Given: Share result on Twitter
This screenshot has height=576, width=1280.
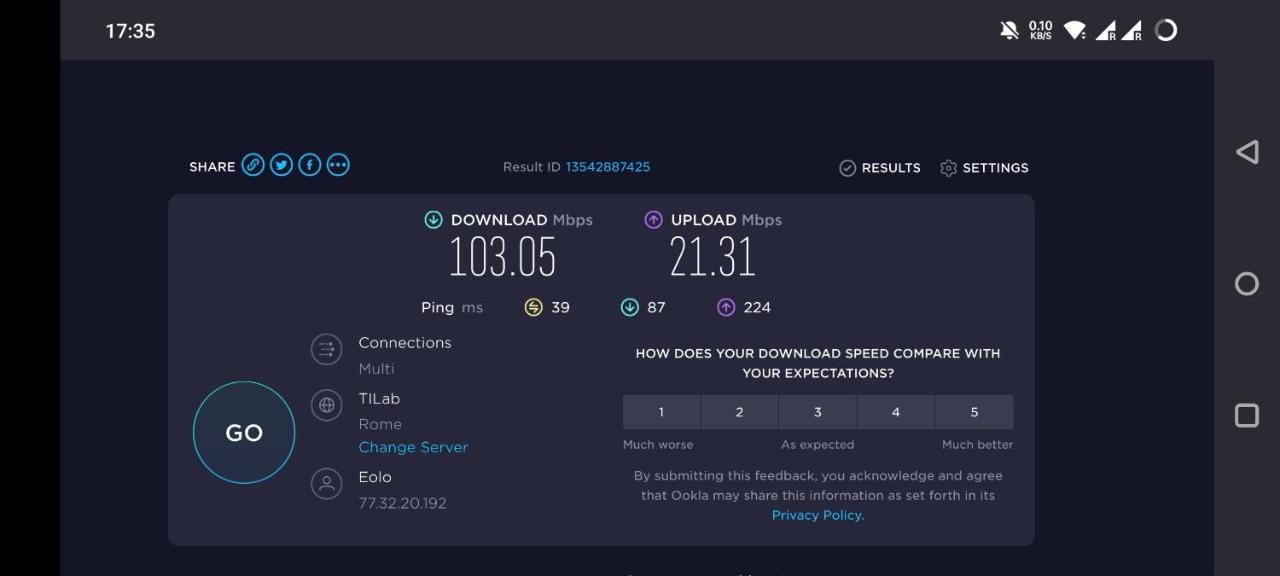Looking at the screenshot, I should click(x=282, y=165).
